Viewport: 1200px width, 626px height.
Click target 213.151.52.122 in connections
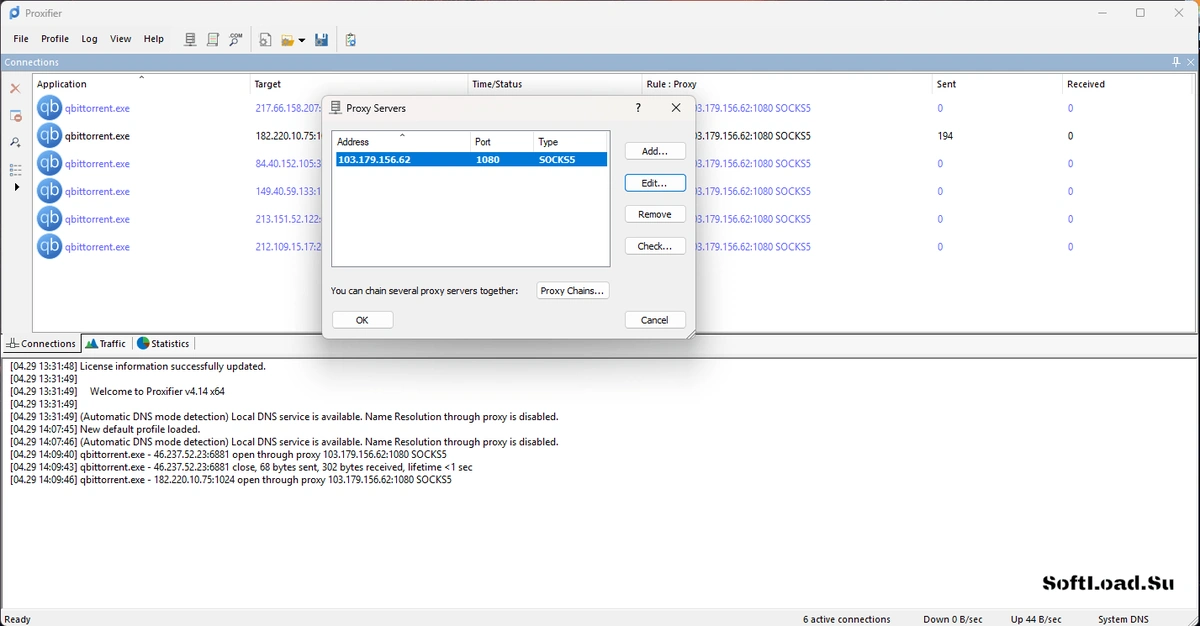click(288, 219)
